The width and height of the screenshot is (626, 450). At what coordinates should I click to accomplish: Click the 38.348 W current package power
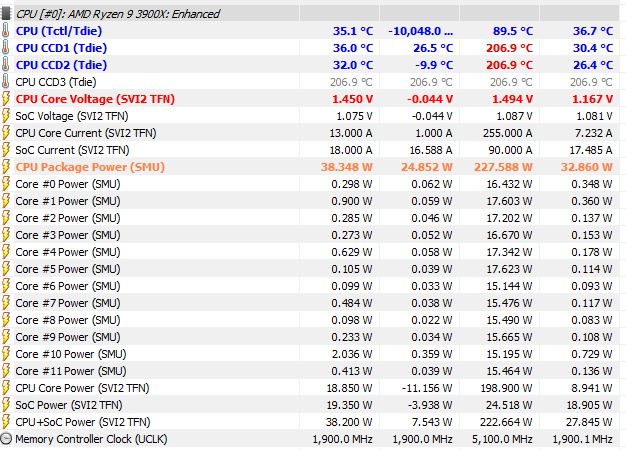[347, 167]
